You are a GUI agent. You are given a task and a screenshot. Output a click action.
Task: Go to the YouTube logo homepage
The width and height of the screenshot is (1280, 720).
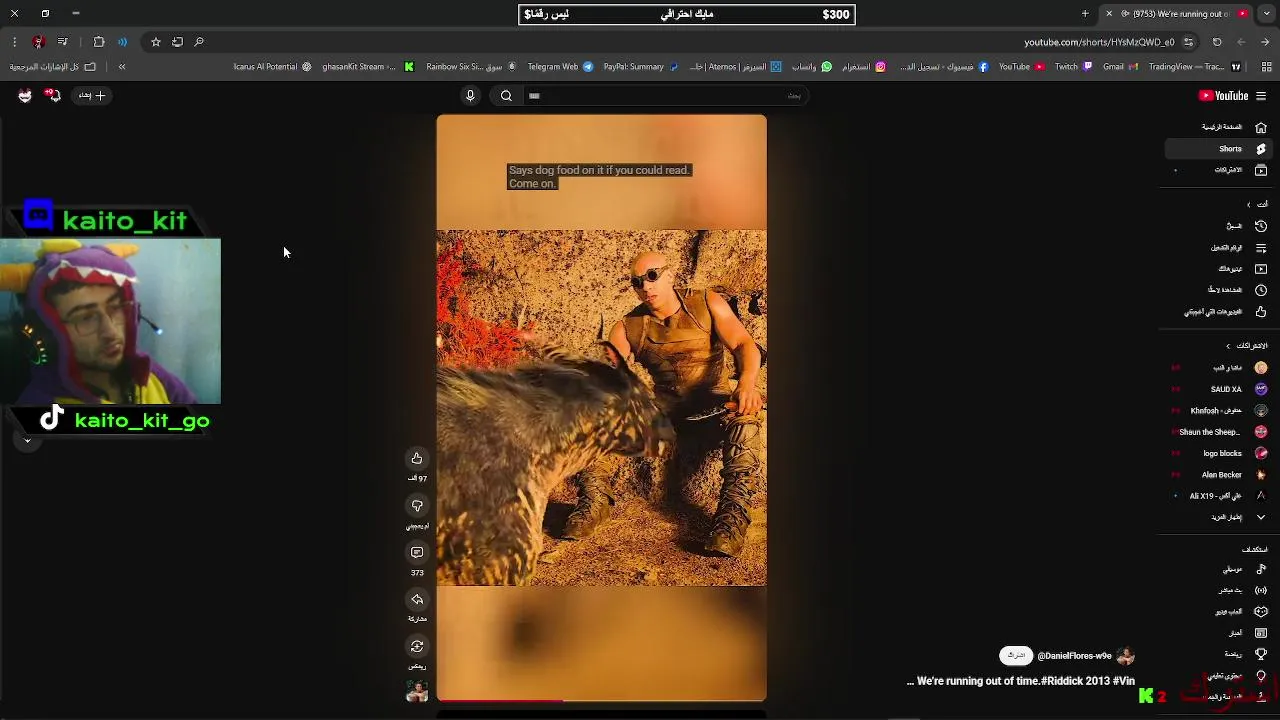click(x=1224, y=96)
